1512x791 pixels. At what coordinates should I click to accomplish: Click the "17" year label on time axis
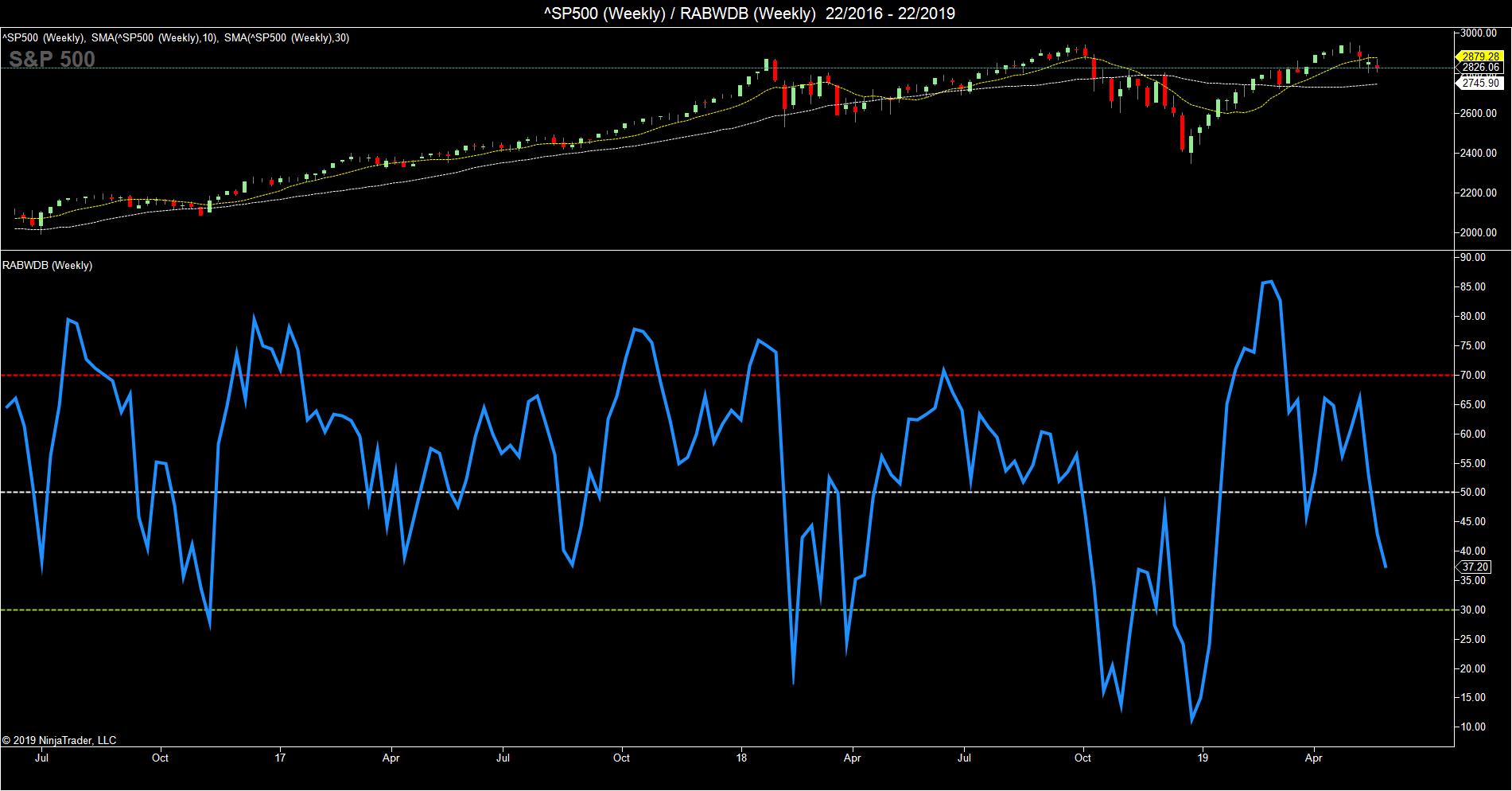tap(280, 758)
